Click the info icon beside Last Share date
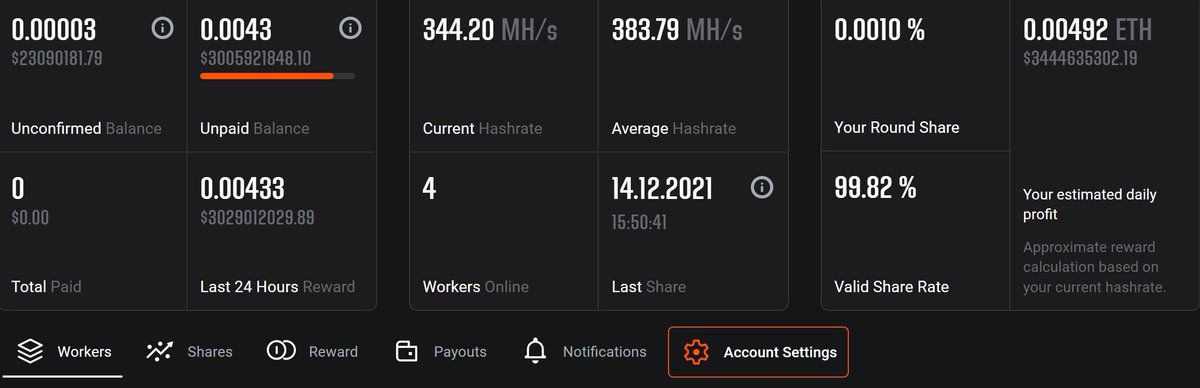Viewport: 1200px width, 388px height. click(x=762, y=187)
